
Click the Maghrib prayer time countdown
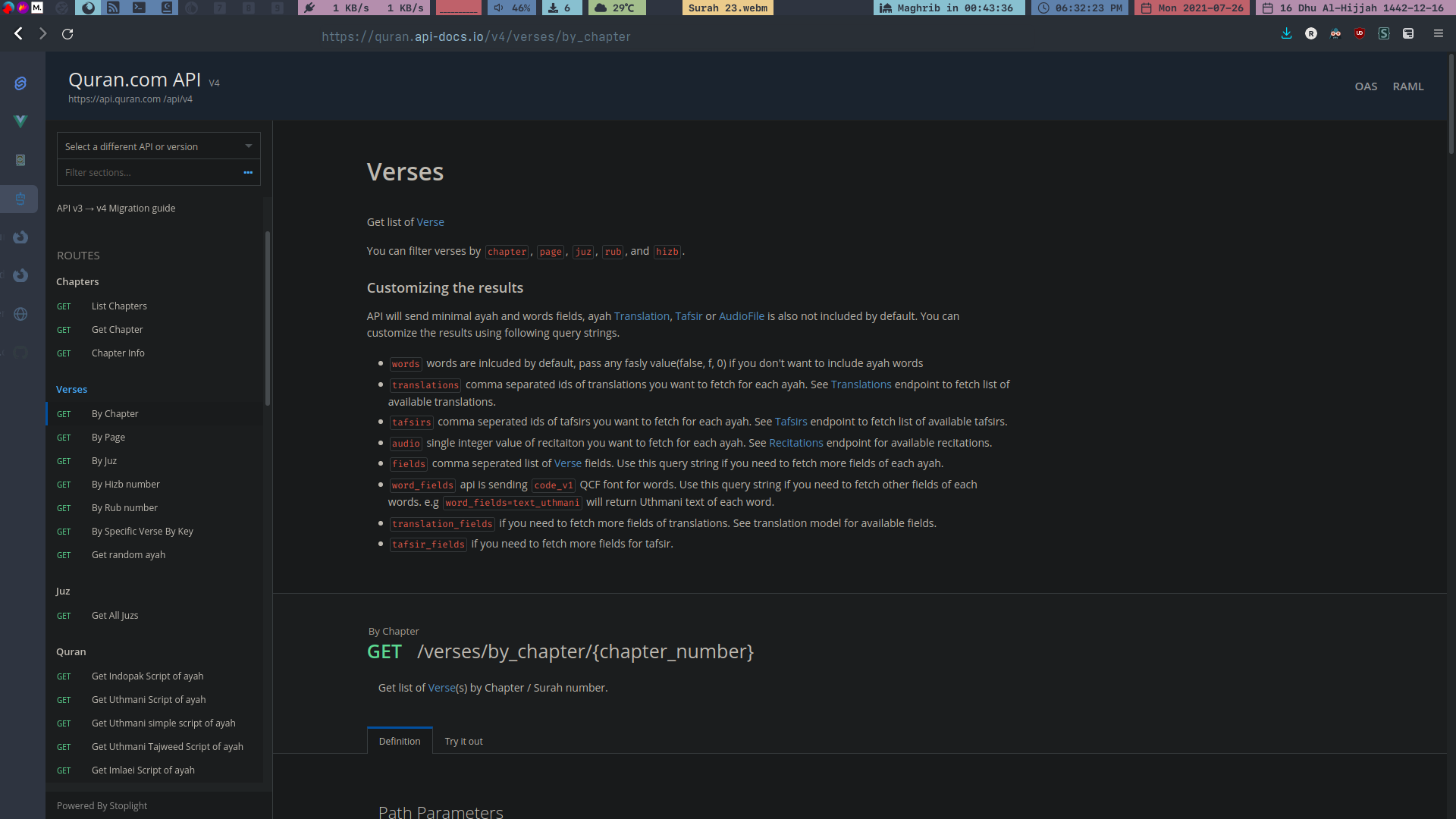(x=949, y=8)
